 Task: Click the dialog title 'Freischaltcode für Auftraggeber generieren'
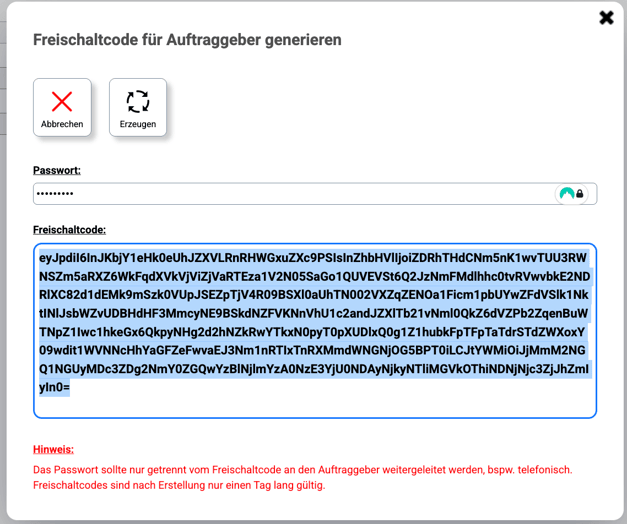point(187,40)
